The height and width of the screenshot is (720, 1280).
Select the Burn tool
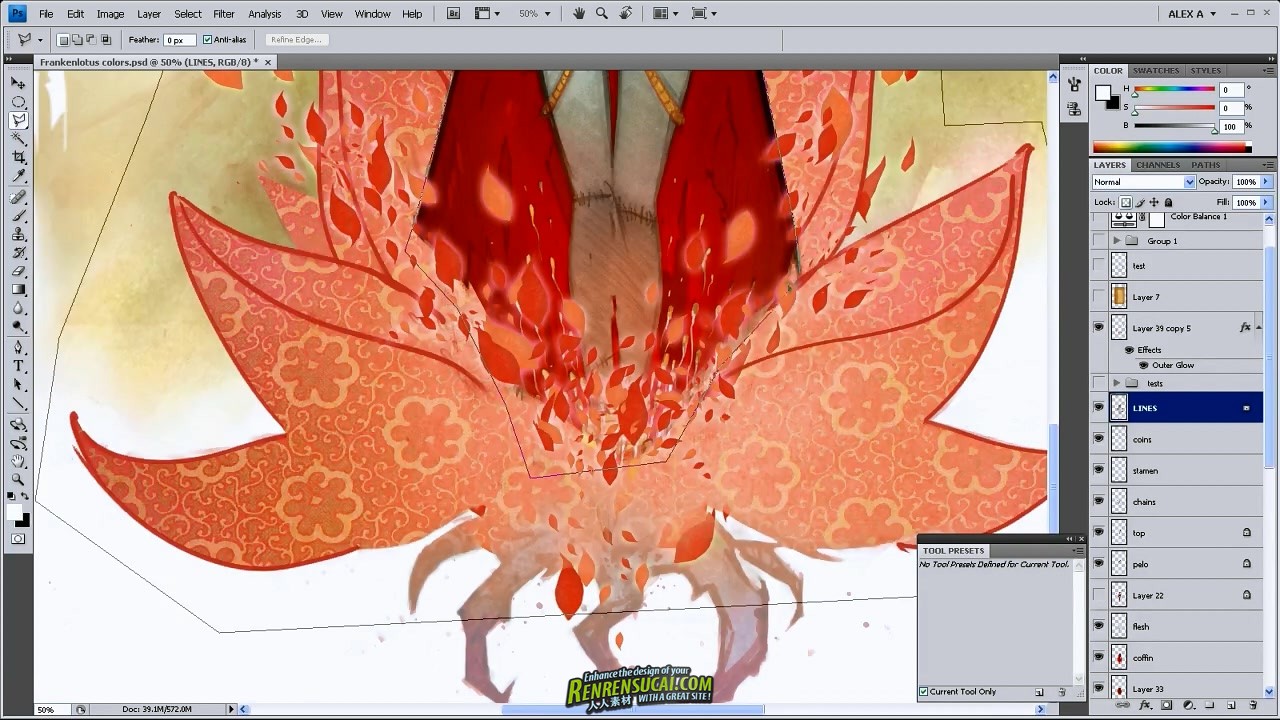18,327
